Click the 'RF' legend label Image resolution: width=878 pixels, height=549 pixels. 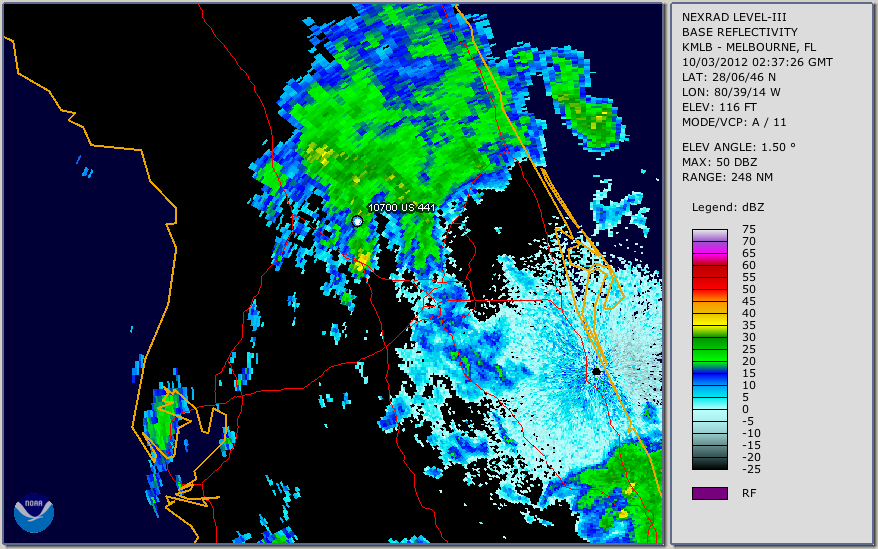pyautogui.click(x=749, y=493)
